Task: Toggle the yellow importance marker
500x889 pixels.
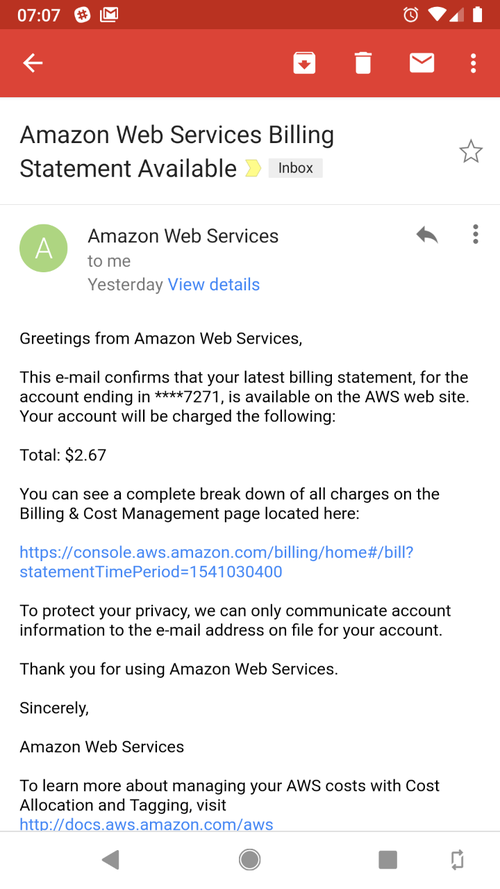Action: pos(253,168)
